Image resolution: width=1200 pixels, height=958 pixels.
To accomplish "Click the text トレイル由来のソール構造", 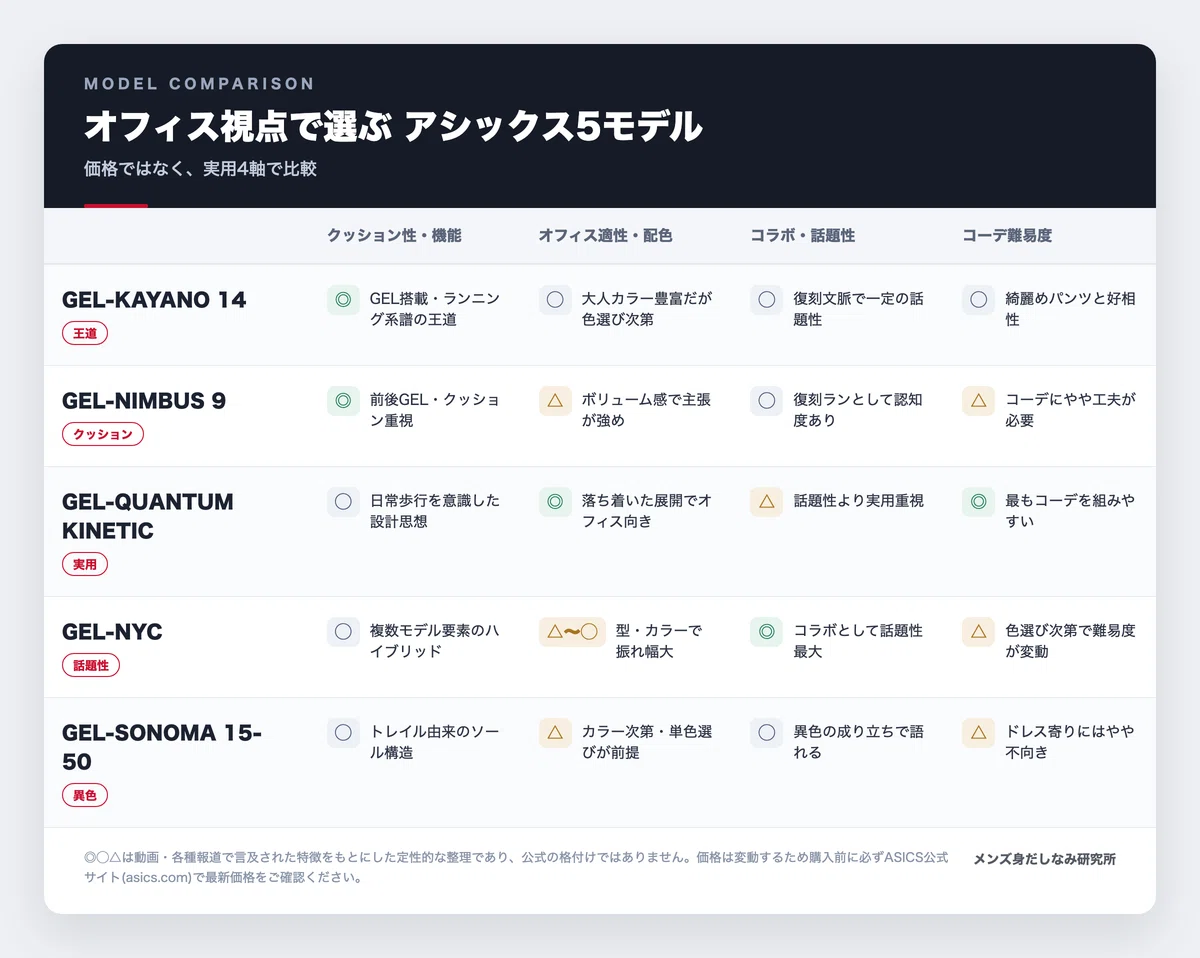I will click(435, 742).
